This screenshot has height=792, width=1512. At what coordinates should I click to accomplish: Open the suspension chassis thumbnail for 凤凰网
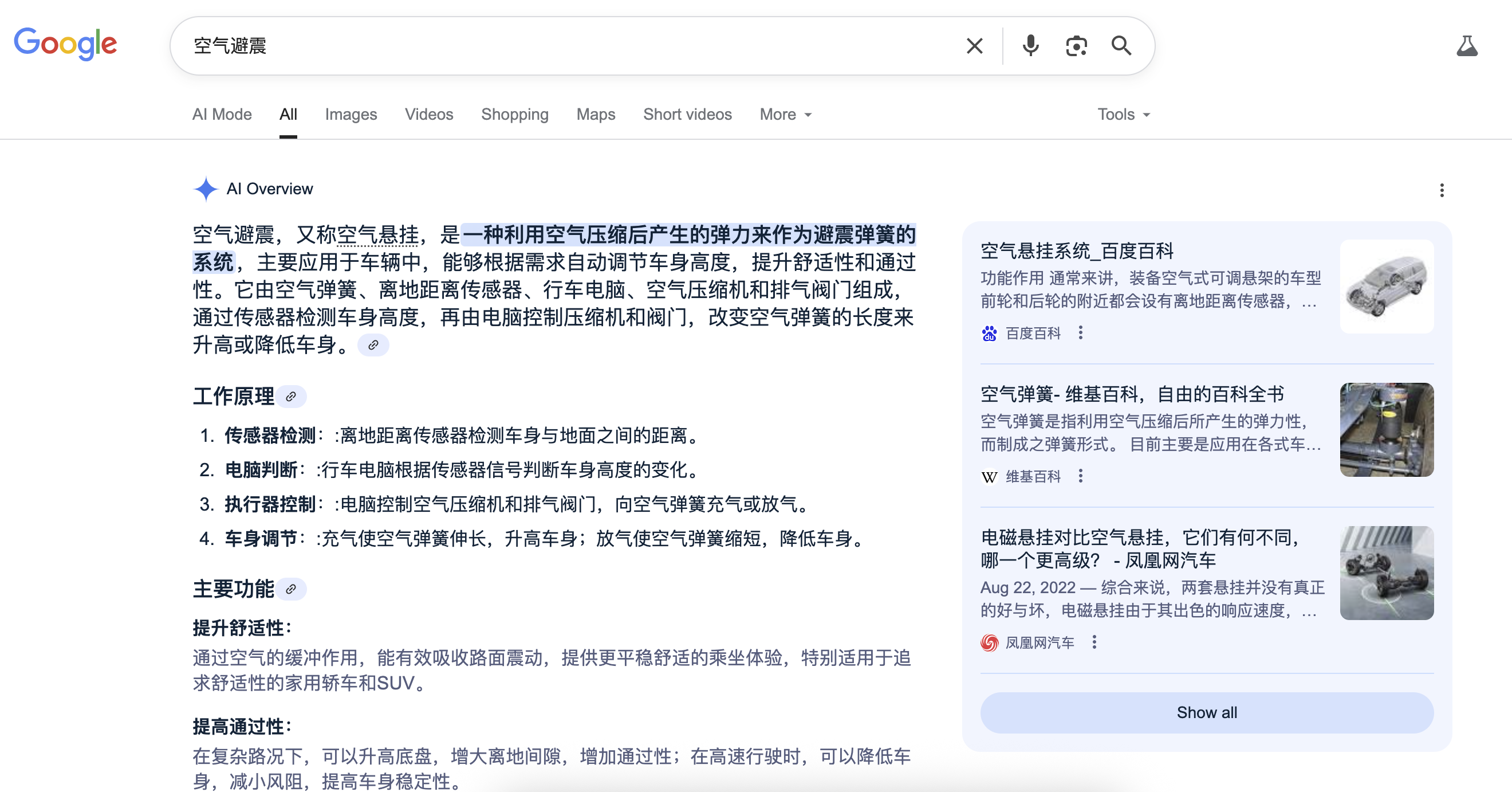pos(1387,573)
